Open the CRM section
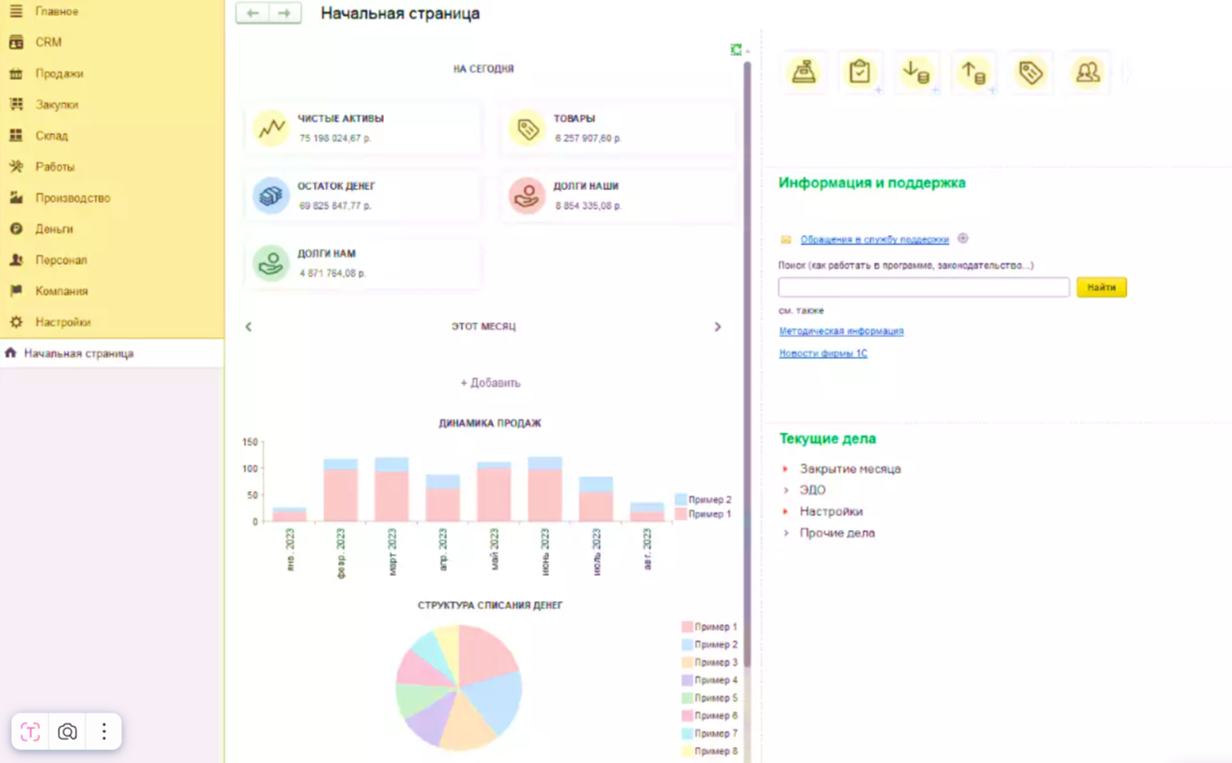1232x763 pixels. coord(112,42)
